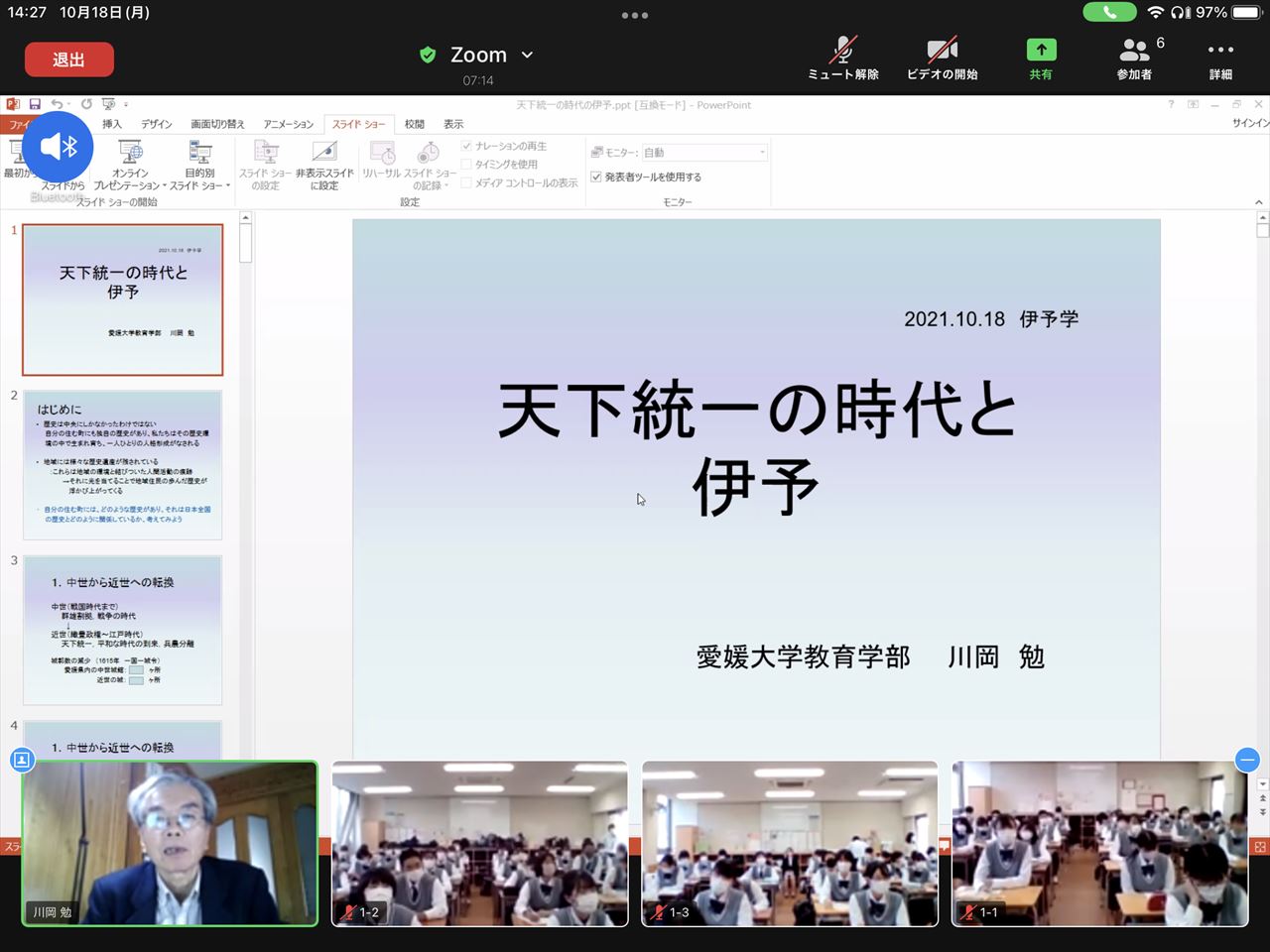
Task: Toggle ナレーションの再生 checkbox
Action: tap(466, 146)
